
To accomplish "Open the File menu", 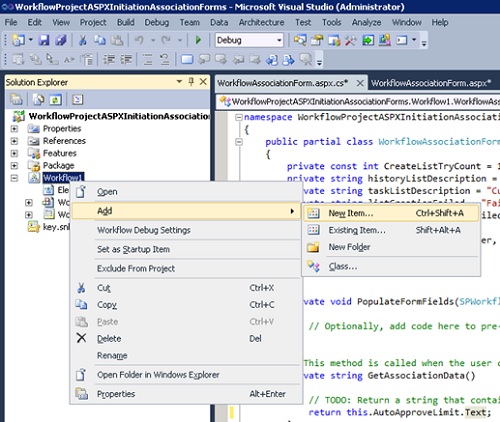I will (x=11, y=22).
